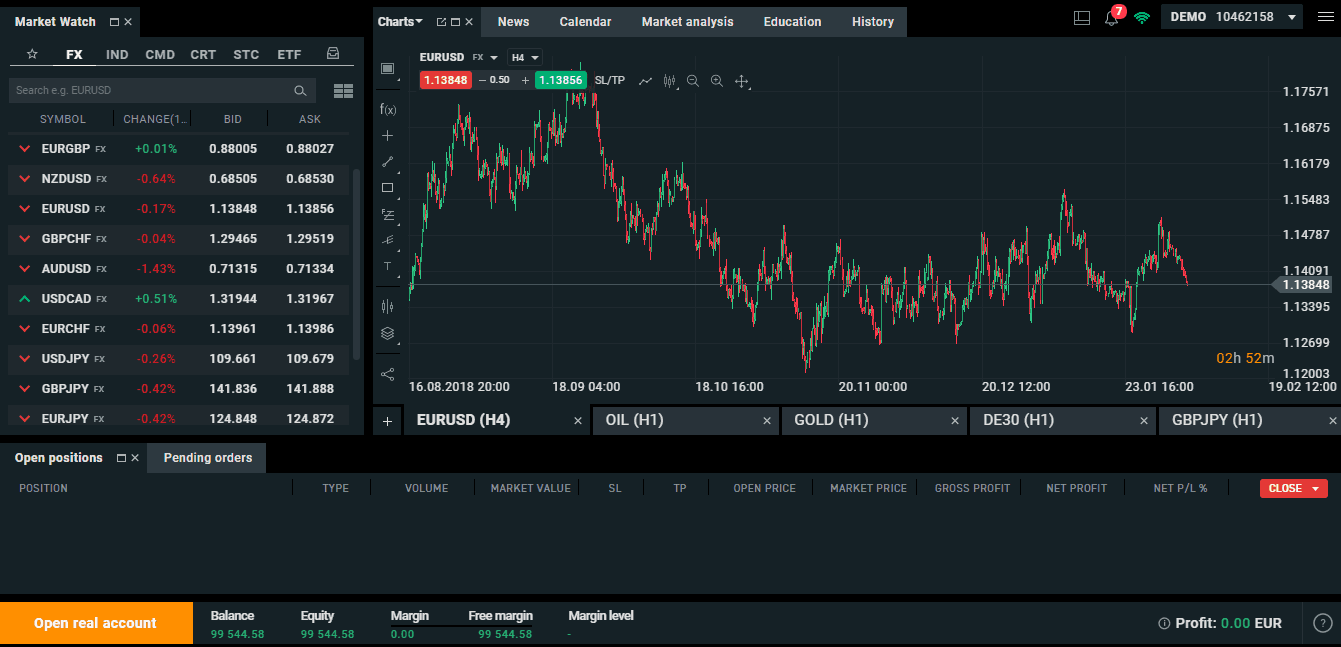Click the red sell price 1.13848 button
Image resolution: width=1341 pixels, height=647 pixels.
coord(445,80)
